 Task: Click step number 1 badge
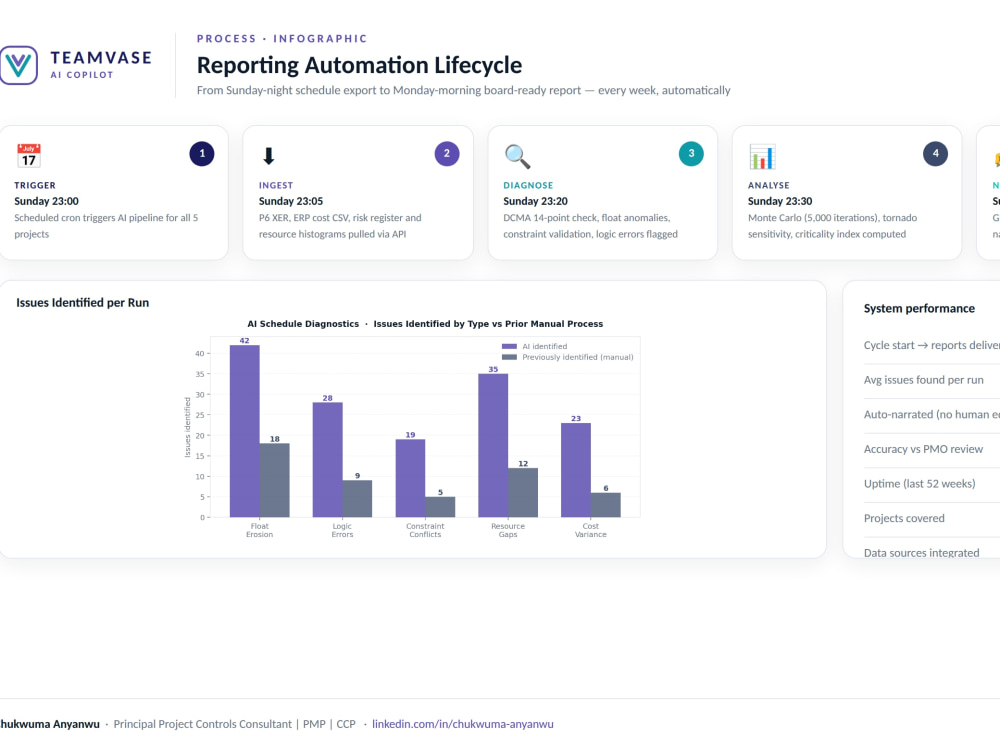tap(202, 154)
